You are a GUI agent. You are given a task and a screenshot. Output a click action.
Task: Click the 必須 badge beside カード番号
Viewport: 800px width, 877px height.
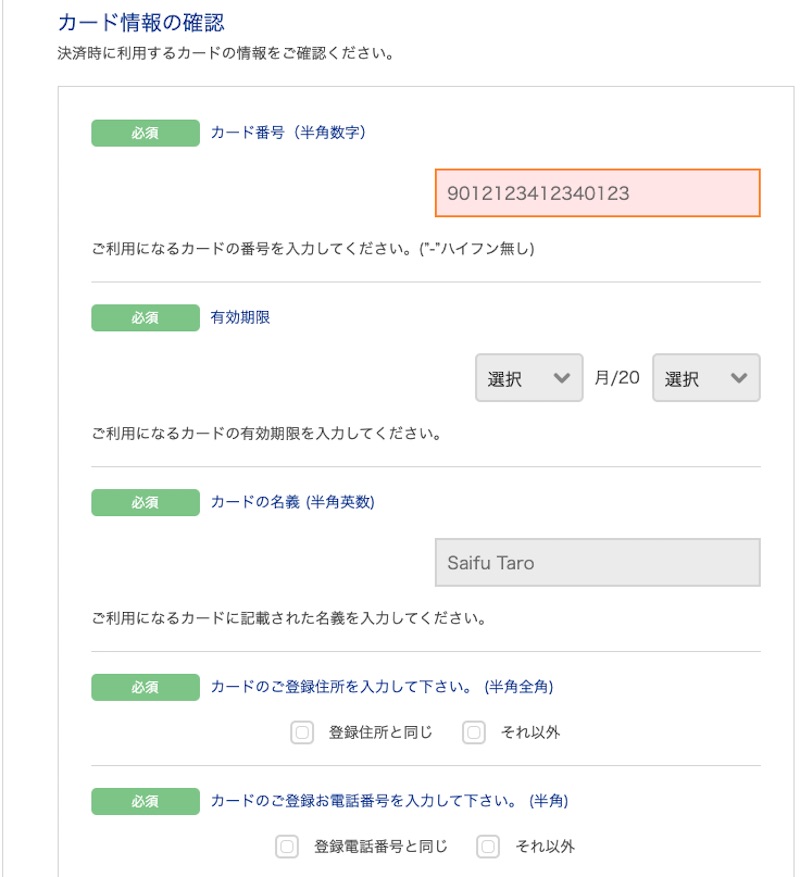(x=145, y=133)
